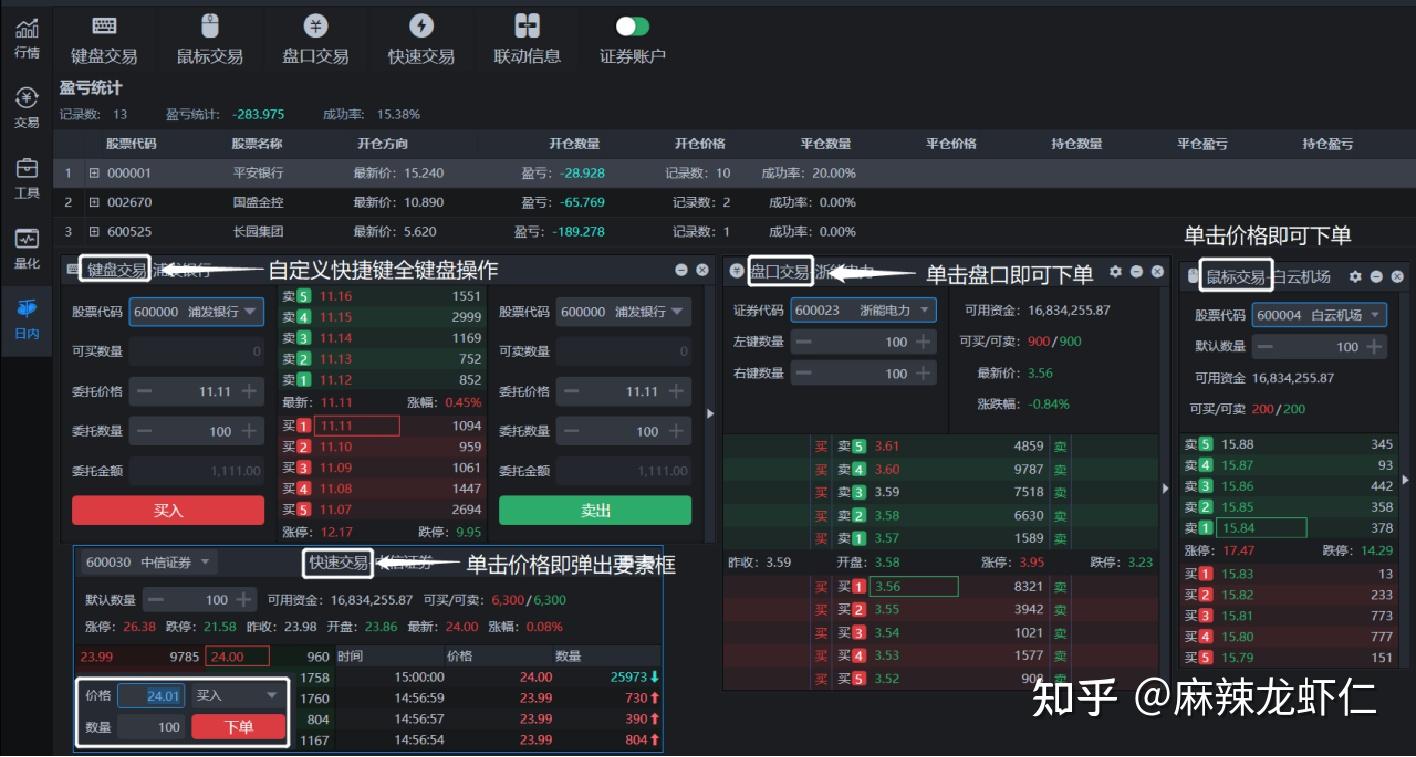Open 证券代码 dropdown 600023 浙能电力

863,310
